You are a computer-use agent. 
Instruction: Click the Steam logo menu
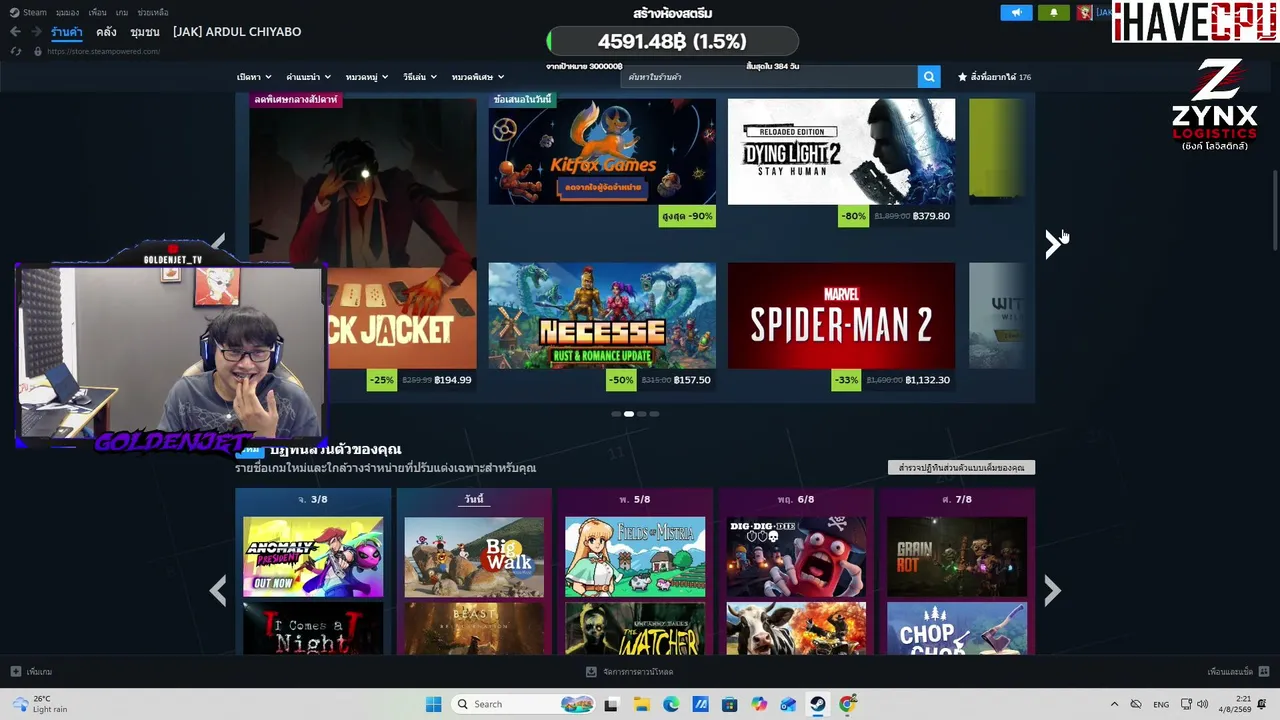point(29,12)
